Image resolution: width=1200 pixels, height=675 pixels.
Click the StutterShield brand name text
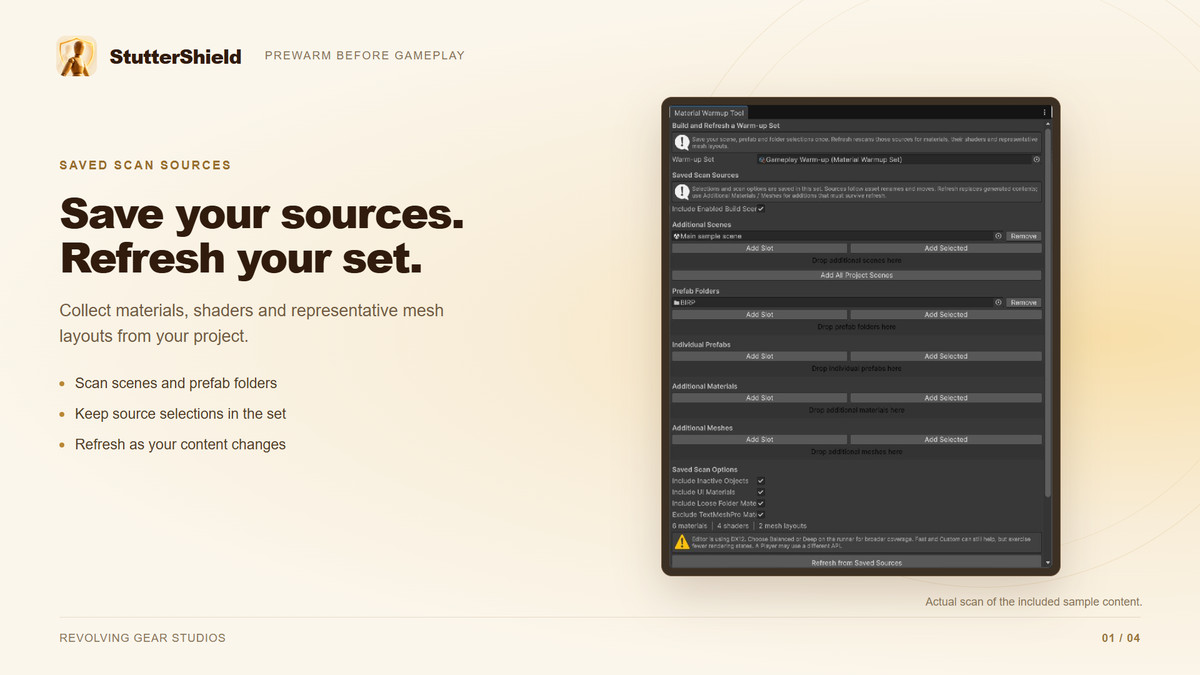[x=175, y=57]
